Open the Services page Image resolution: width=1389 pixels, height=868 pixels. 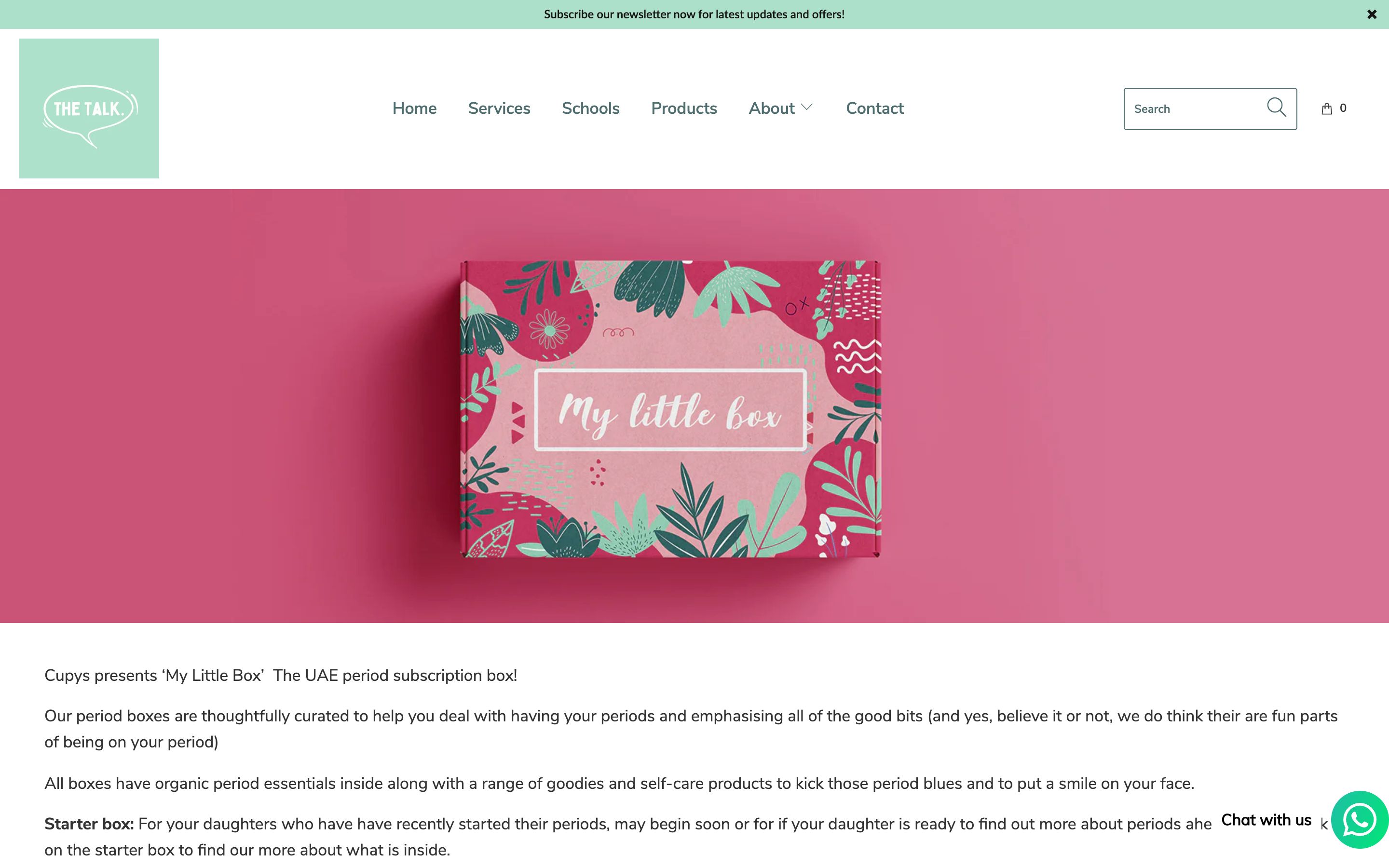tap(499, 108)
